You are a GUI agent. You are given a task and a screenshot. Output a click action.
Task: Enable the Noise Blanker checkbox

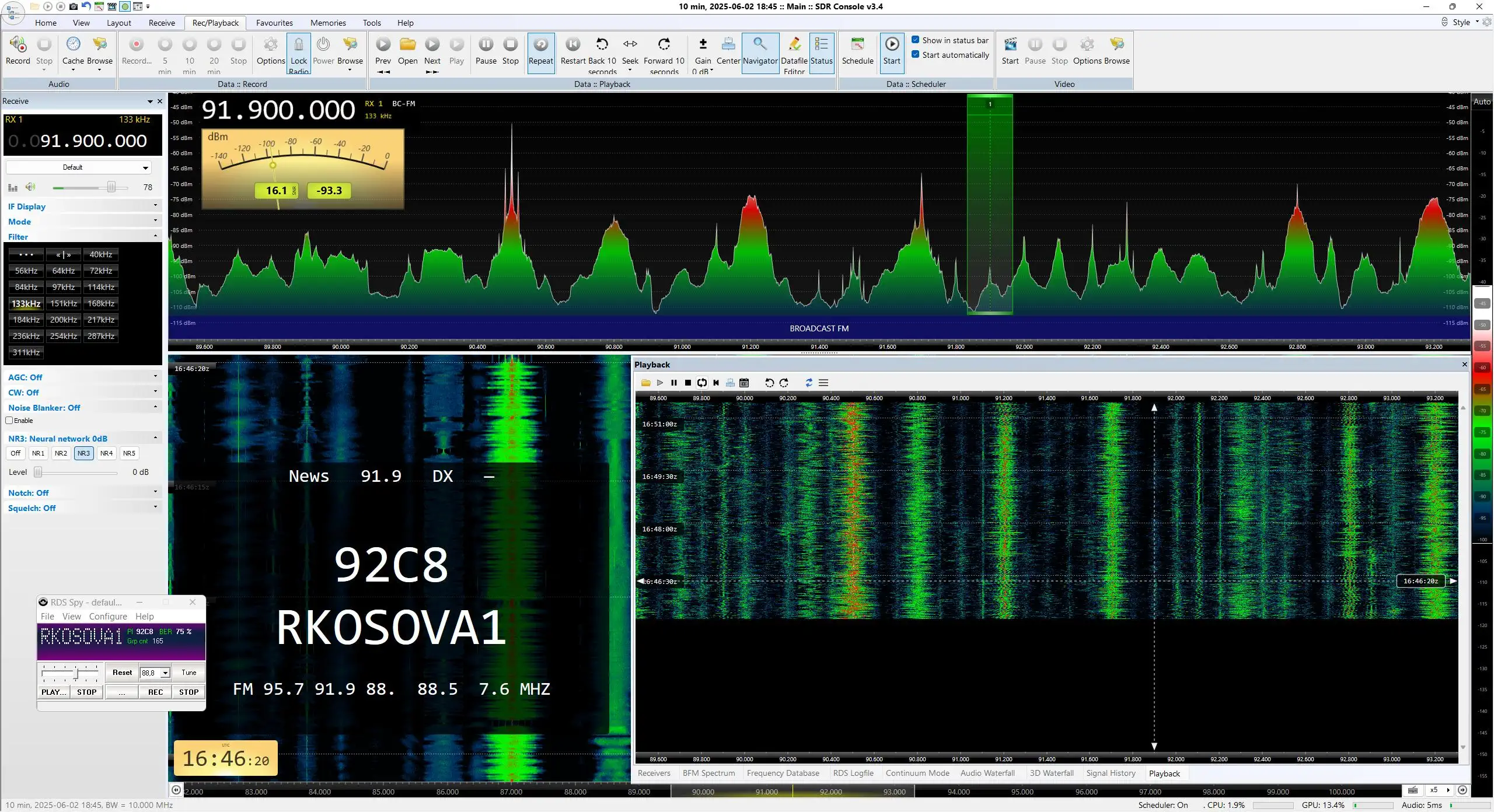[x=9, y=421]
